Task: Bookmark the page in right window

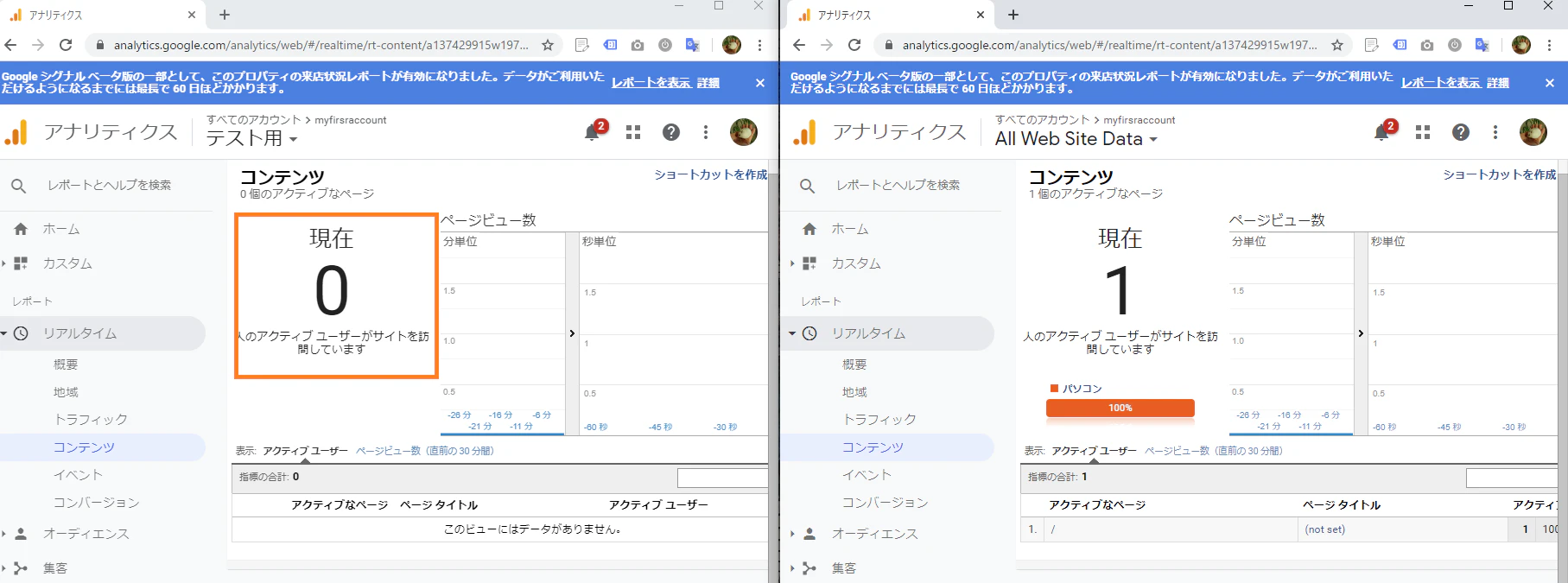Action: [x=1337, y=45]
